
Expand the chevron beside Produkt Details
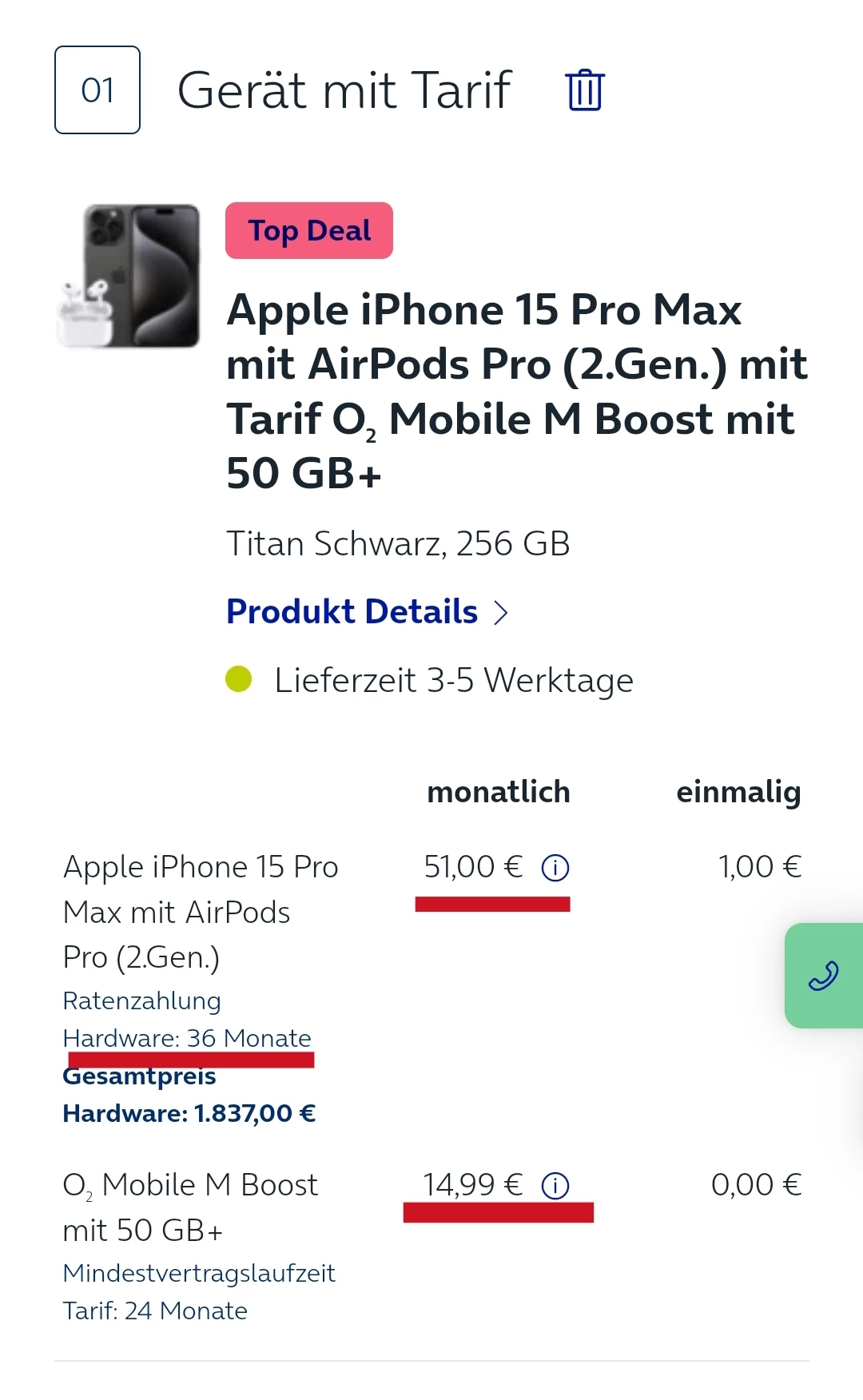[501, 612]
